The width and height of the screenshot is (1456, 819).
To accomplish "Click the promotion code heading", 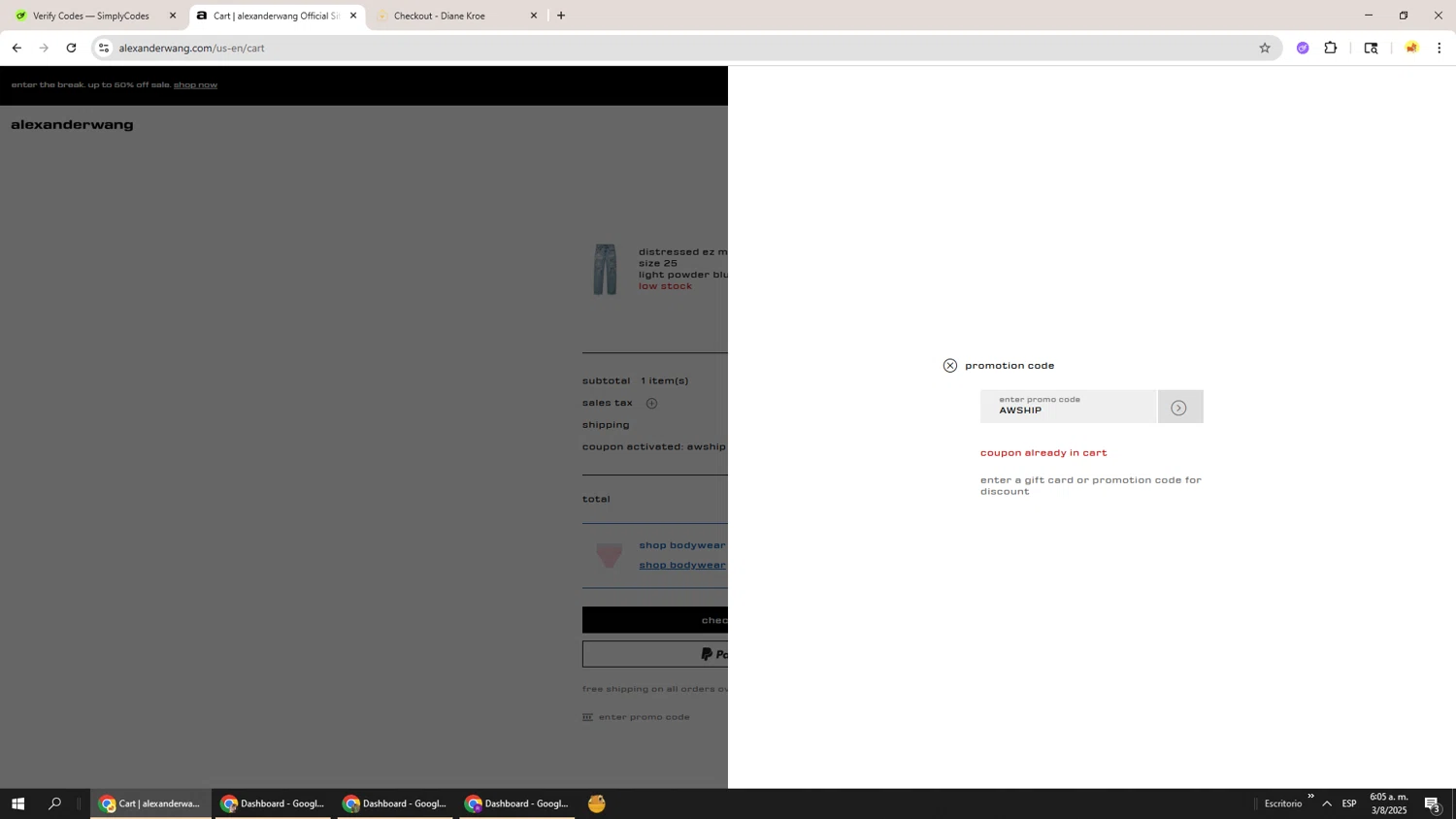I will pos(1009,366).
